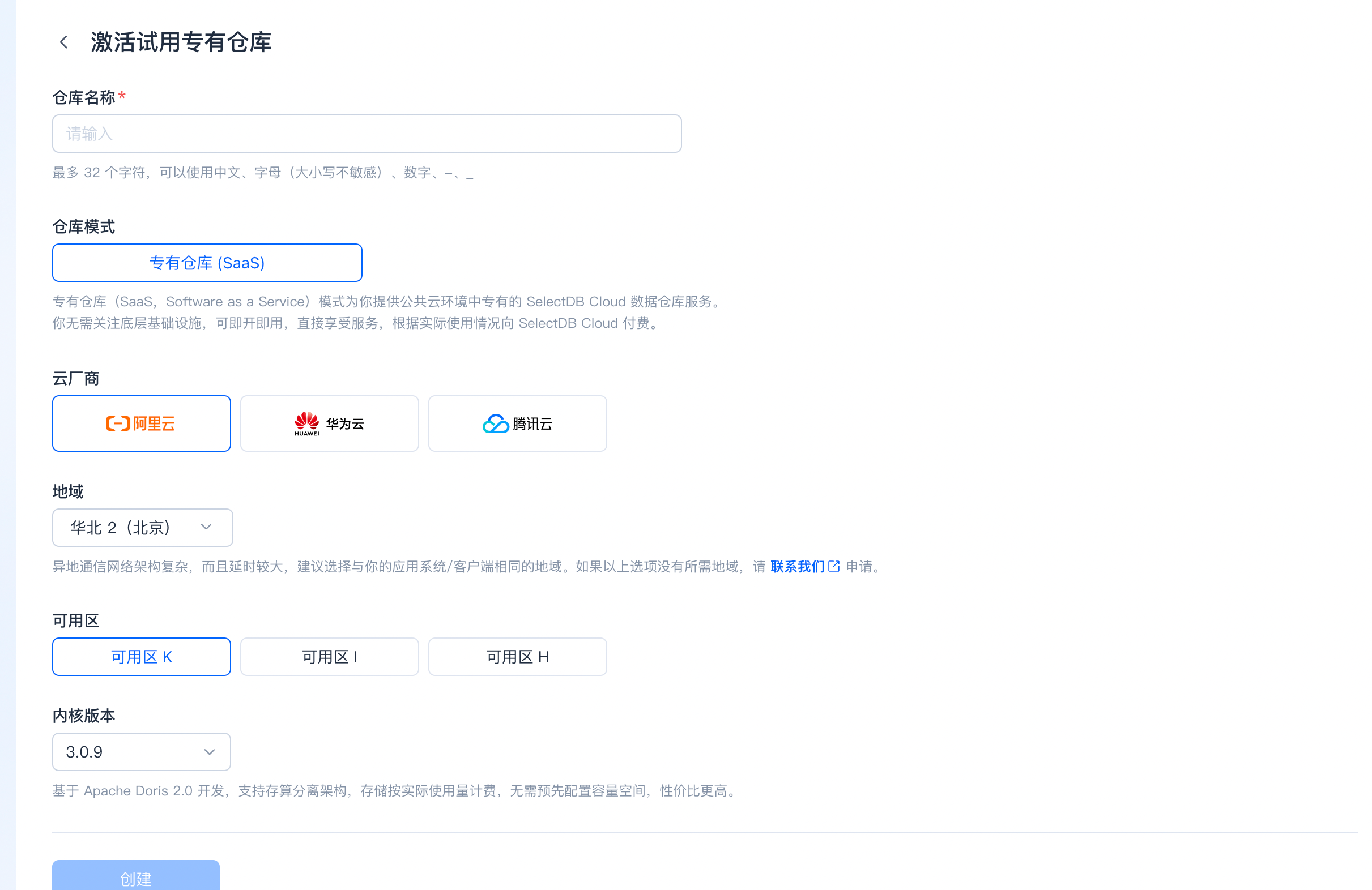Click the 仓库名称 input field
Viewport: 1372px width, 890px height.
[367, 134]
